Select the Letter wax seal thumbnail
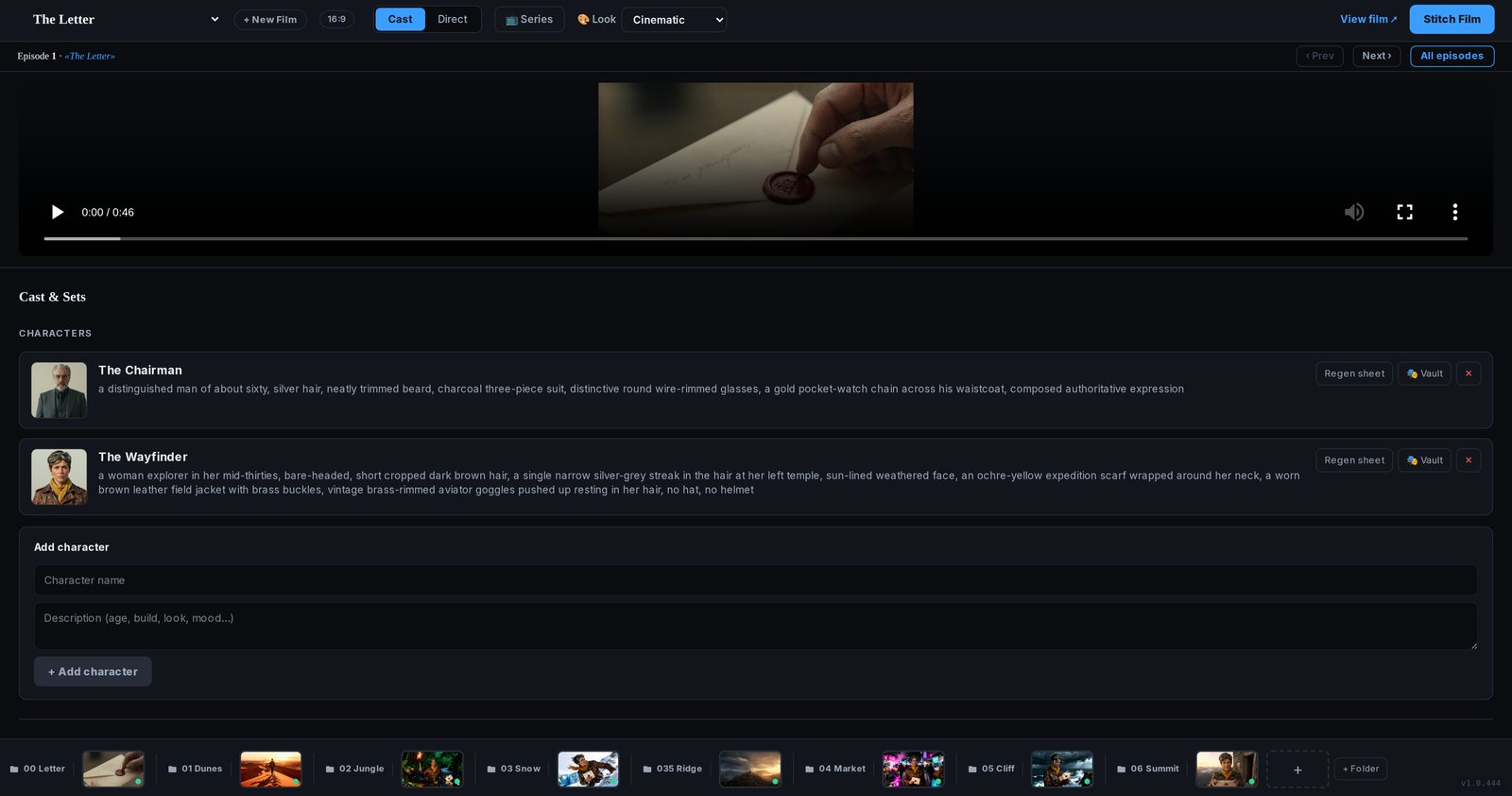 113,769
